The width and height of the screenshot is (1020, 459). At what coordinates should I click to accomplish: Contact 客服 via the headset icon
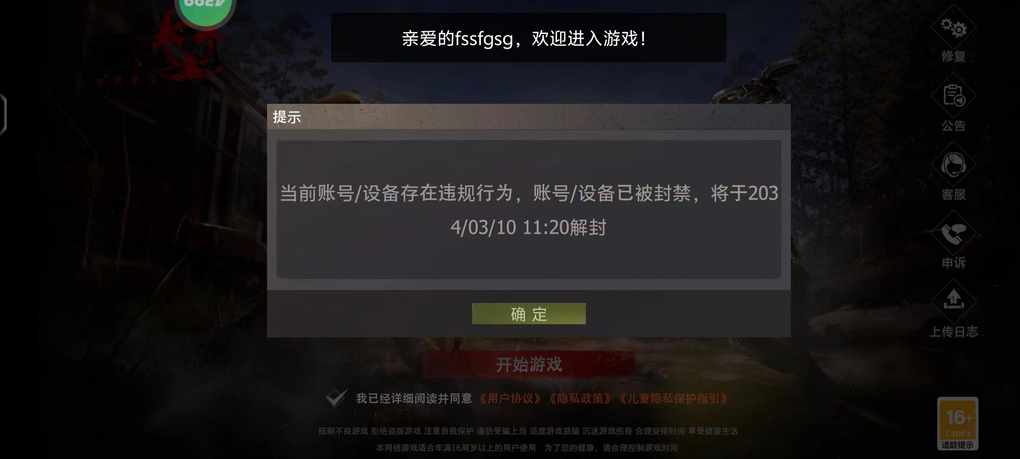pos(954,166)
